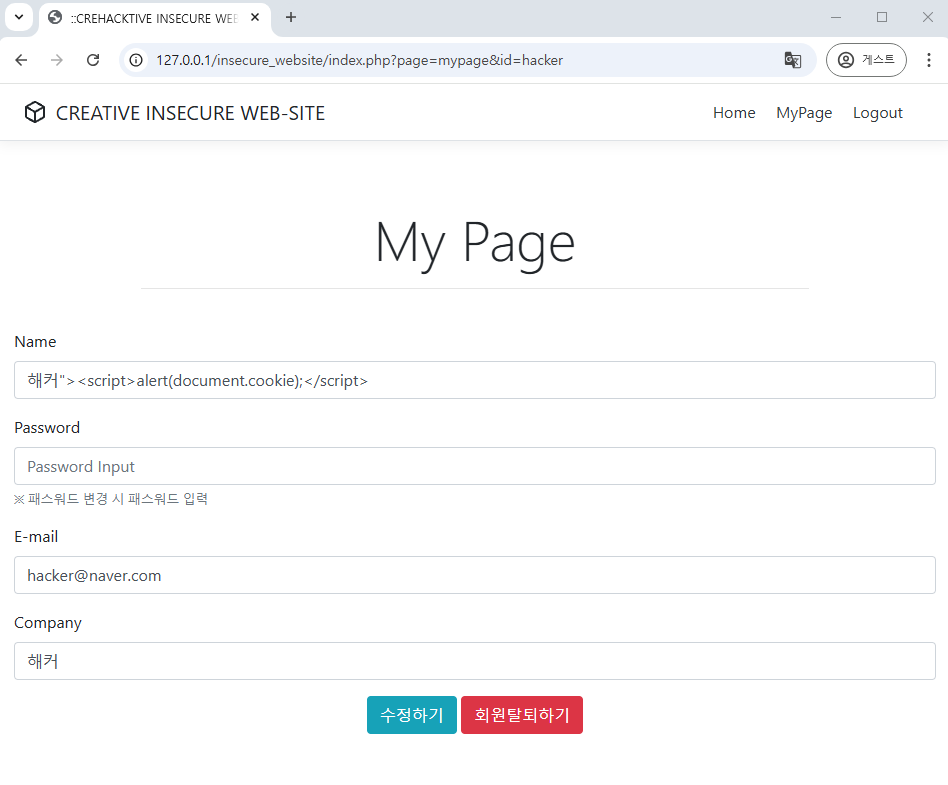Close the CREHACKTIVE INSECURE WEB tab
The image size is (948, 785).
(255, 18)
